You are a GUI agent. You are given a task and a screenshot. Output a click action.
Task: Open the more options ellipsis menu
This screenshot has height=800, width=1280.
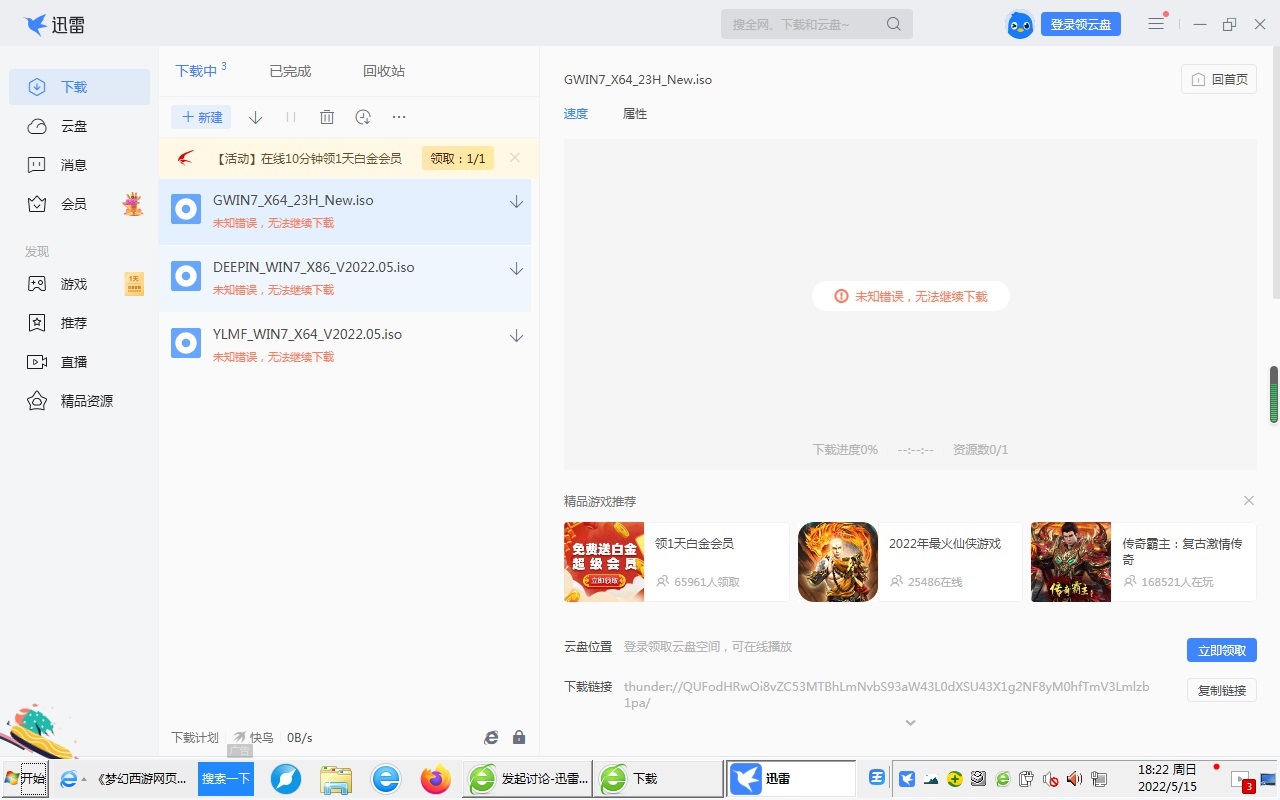point(399,117)
